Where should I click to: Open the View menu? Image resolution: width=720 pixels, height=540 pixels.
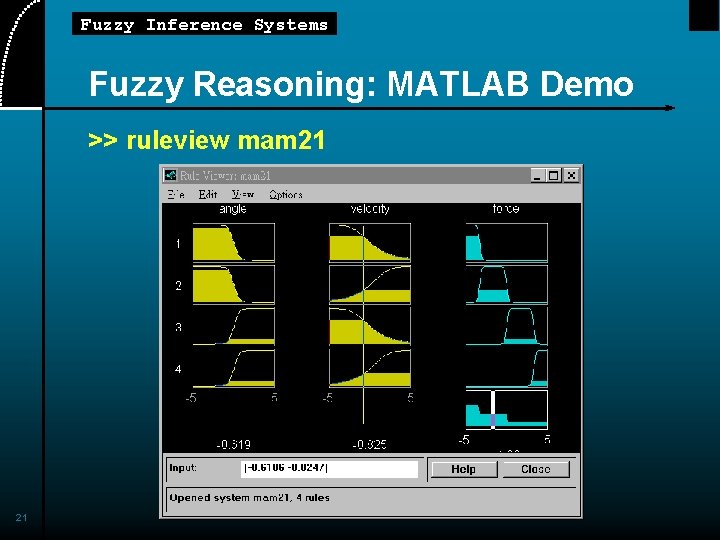(x=243, y=195)
